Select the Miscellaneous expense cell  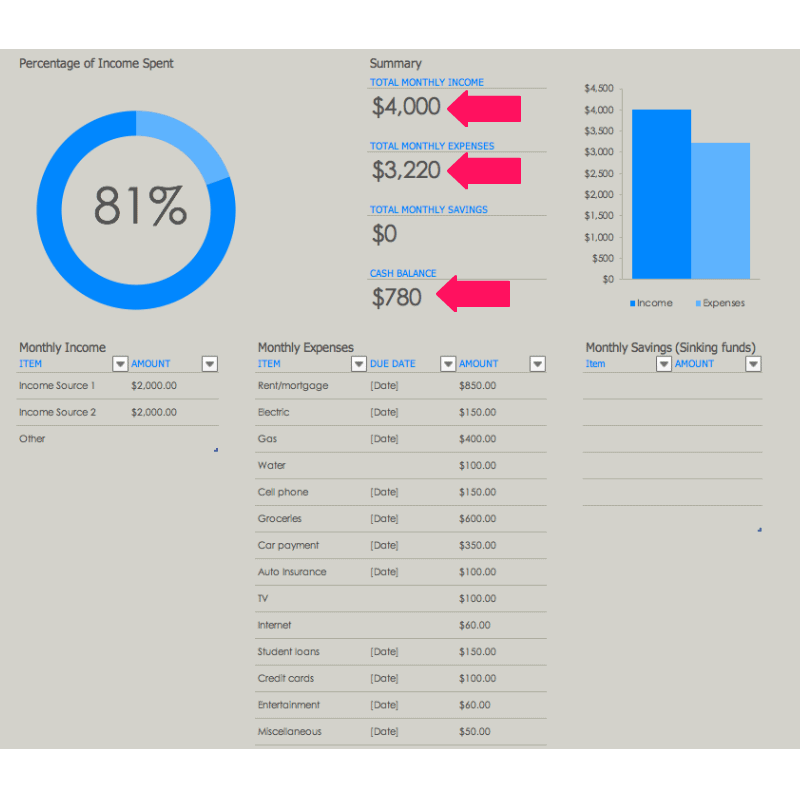pyautogui.click(x=289, y=732)
